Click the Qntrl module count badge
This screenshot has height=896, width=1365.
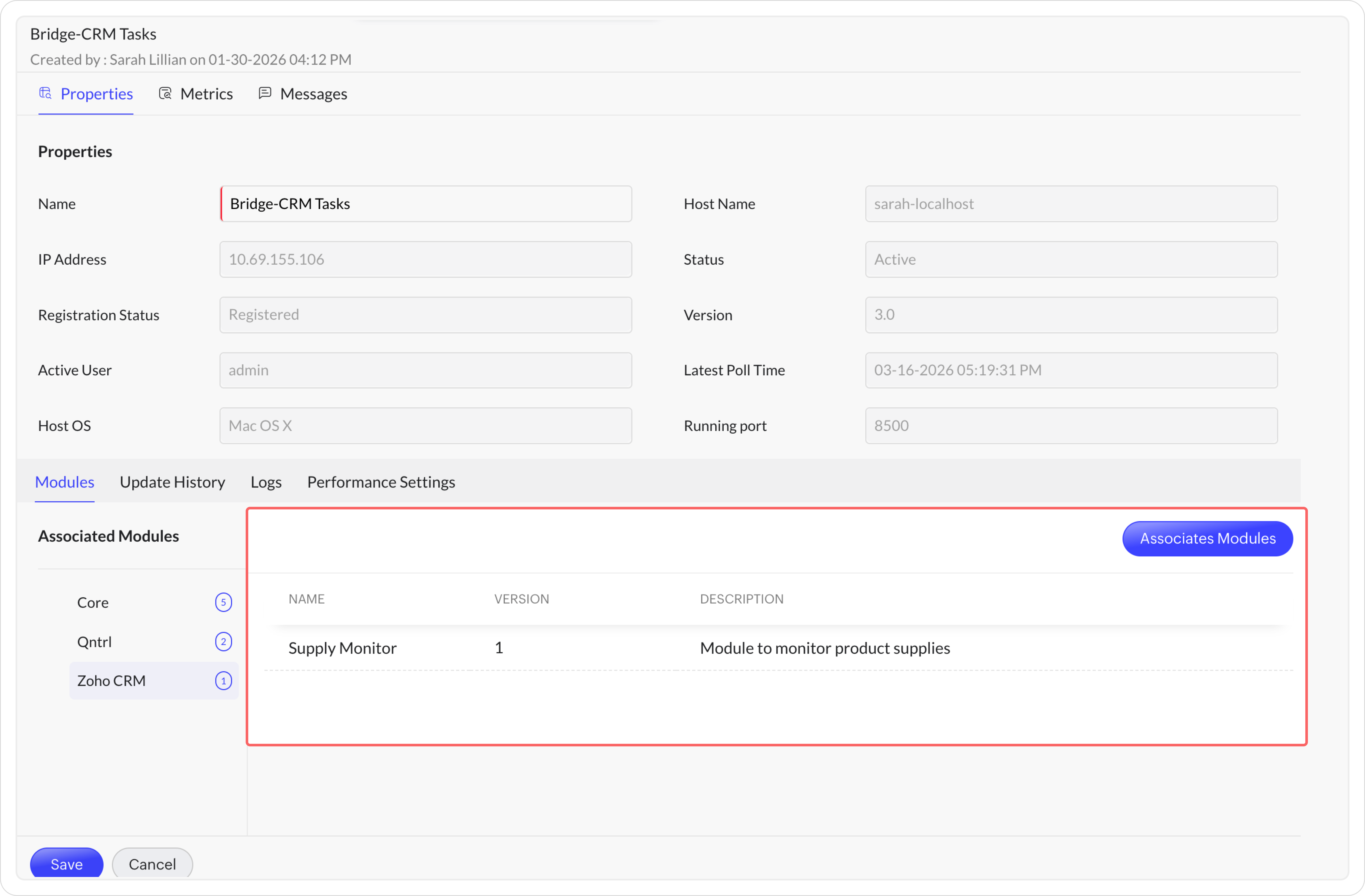pos(223,641)
